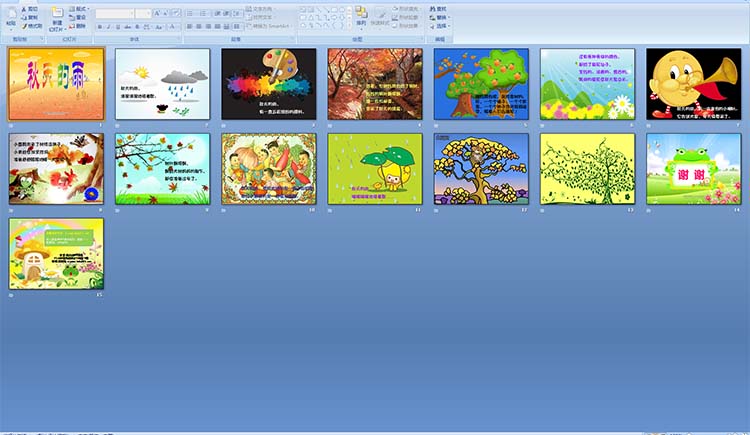The image size is (750, 435).
Task: Click the Change Case icon
Action: [159, 27]
